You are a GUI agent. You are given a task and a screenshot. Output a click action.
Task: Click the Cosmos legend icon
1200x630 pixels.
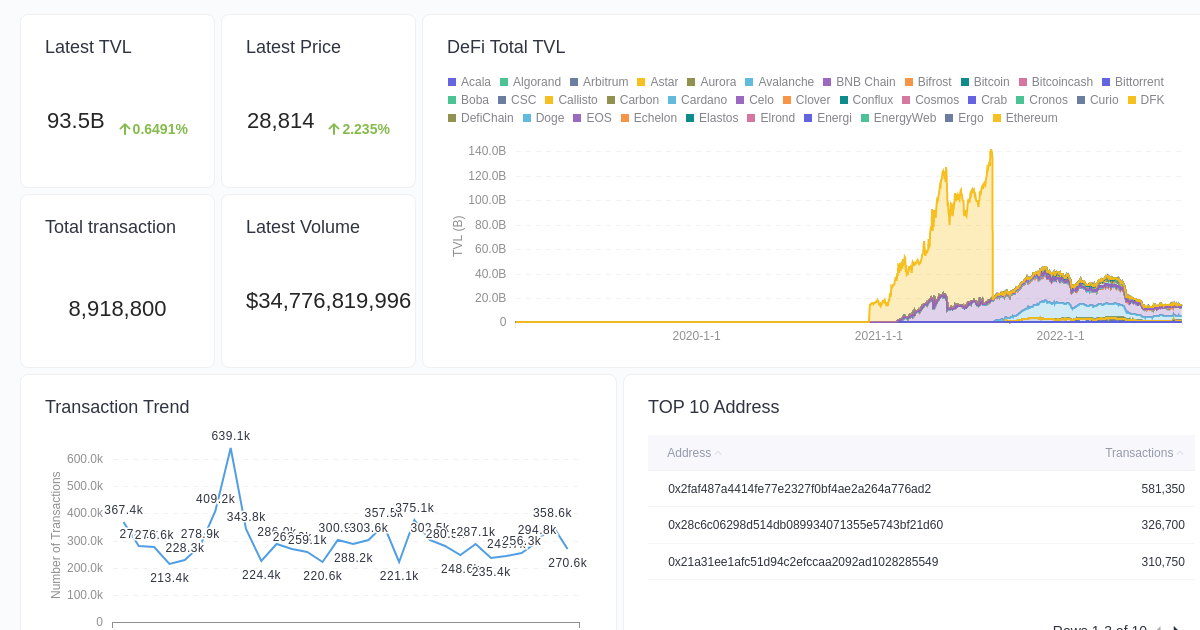pyautogui.click(x=905, y=100)
